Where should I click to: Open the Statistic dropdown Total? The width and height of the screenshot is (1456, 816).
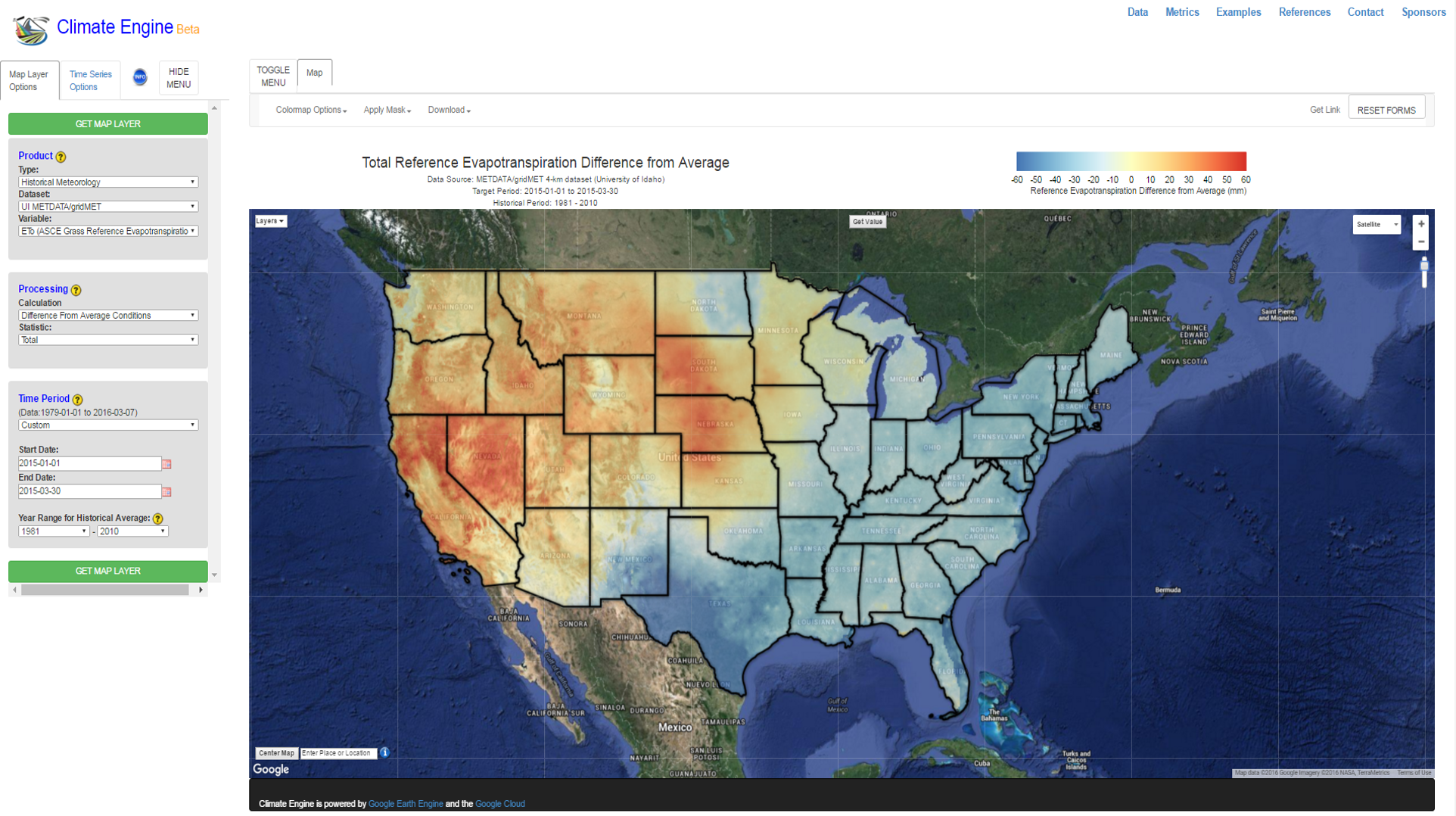pos(108,340)
